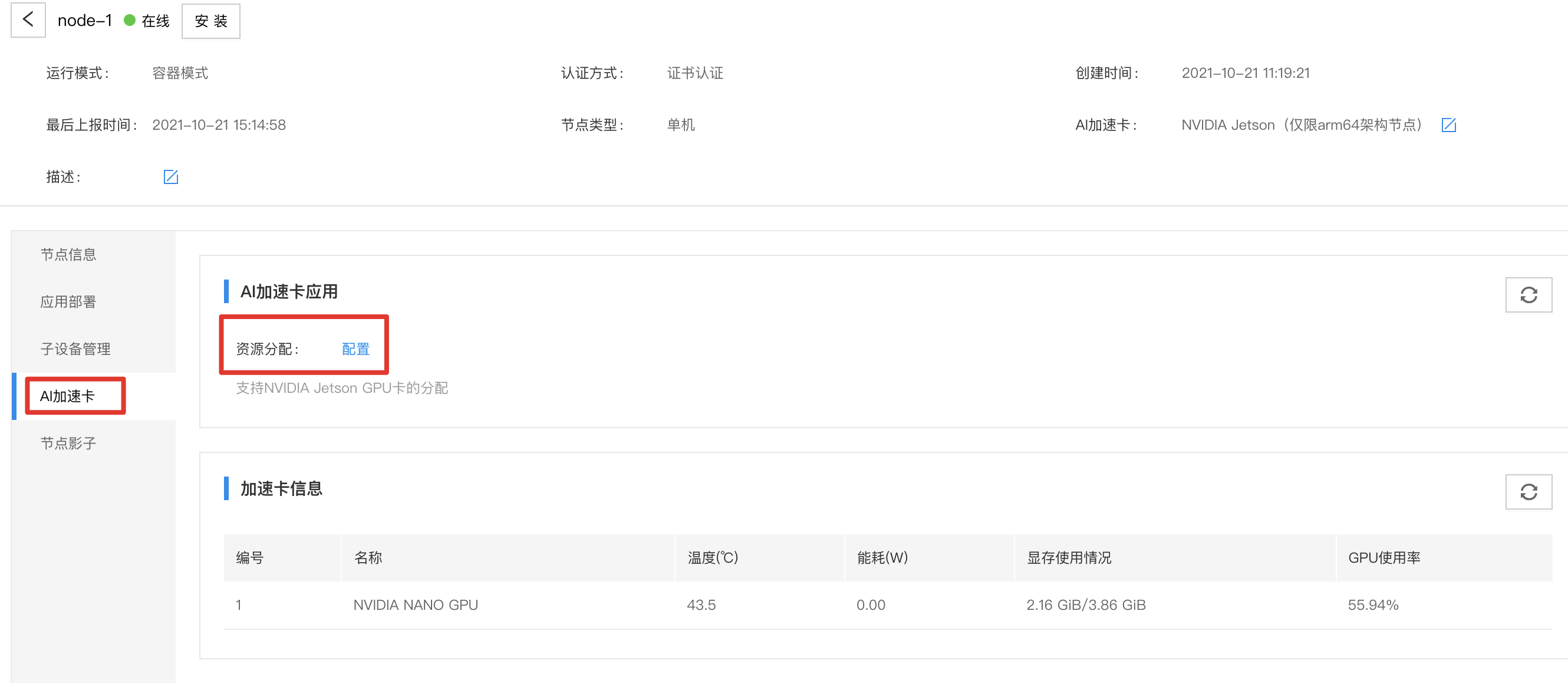Edit the 描述 description pencil icon
Viewport: 1568px width, 683px height.
(x=170, y=177)
